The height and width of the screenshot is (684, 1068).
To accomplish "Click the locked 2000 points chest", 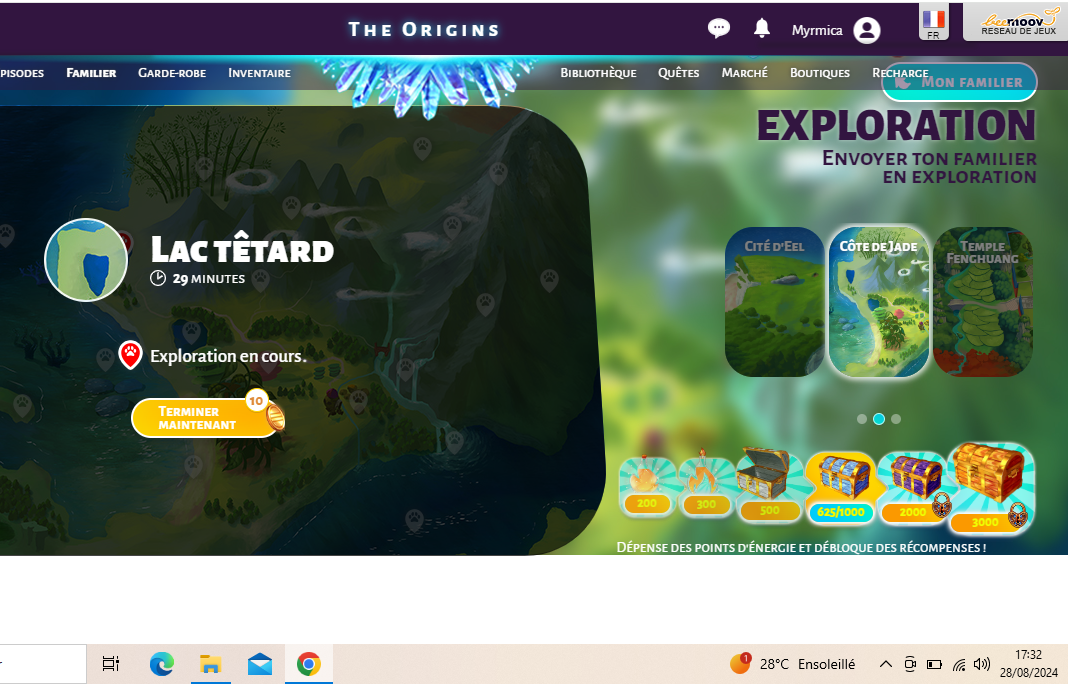I will [914, 487].
